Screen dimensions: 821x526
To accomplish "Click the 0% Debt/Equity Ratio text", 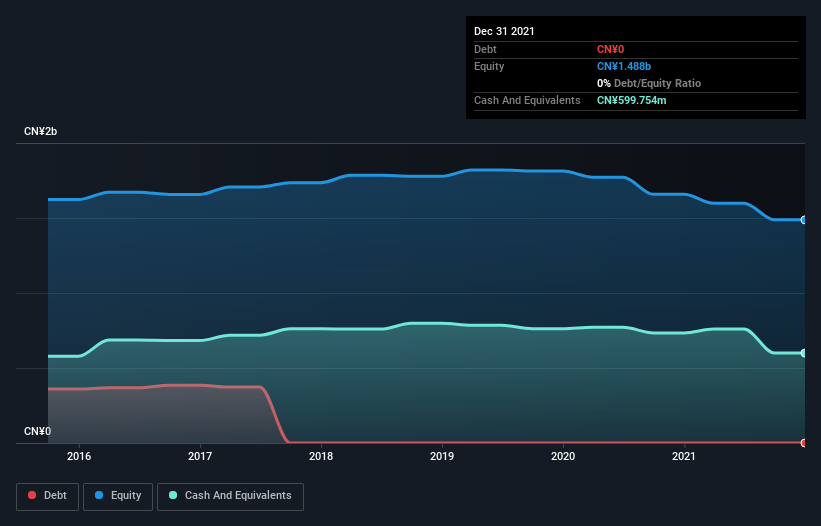I will click(649, 83).
